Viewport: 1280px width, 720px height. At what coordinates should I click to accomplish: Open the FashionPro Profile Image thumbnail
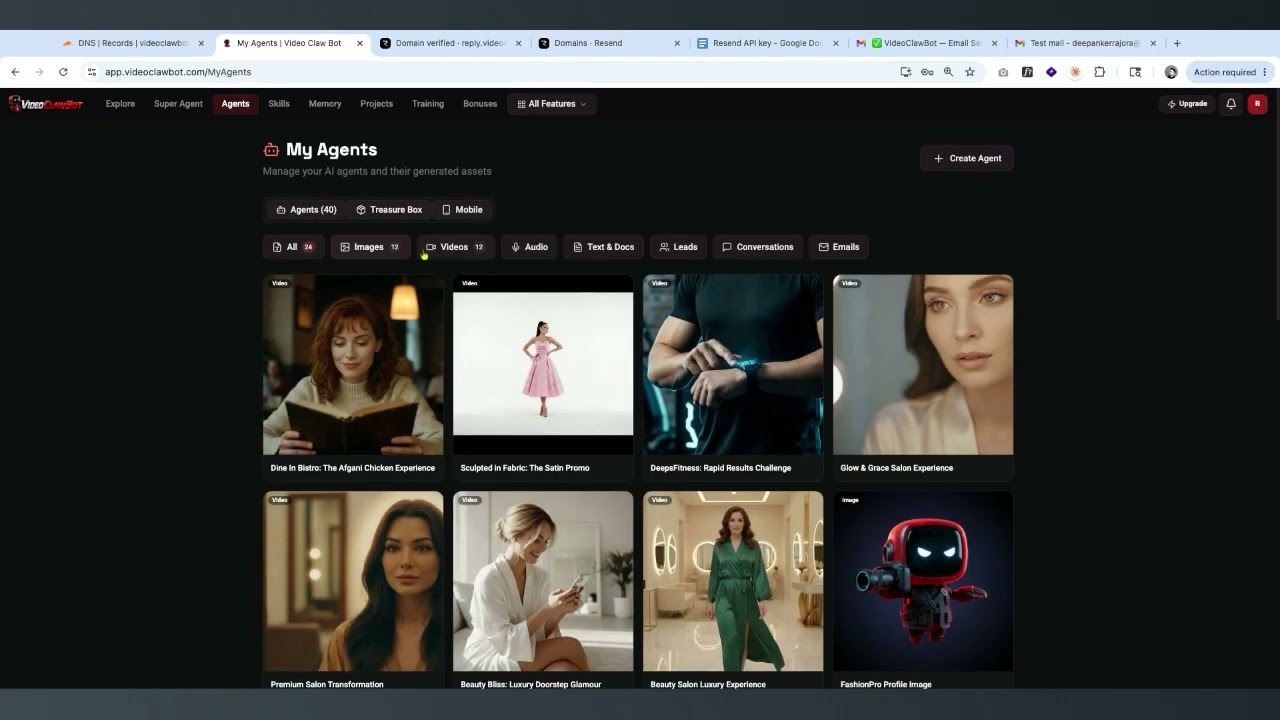[923, 581]
